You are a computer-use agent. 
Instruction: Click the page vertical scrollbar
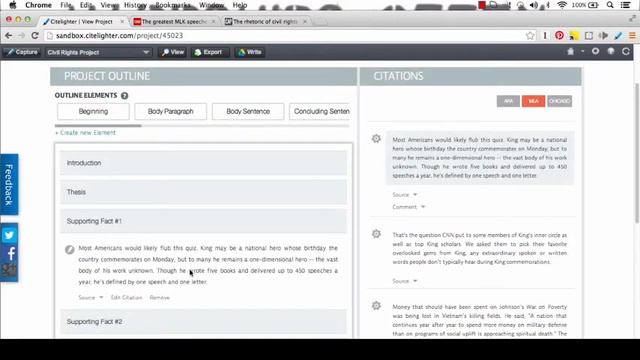click(637, 153)
